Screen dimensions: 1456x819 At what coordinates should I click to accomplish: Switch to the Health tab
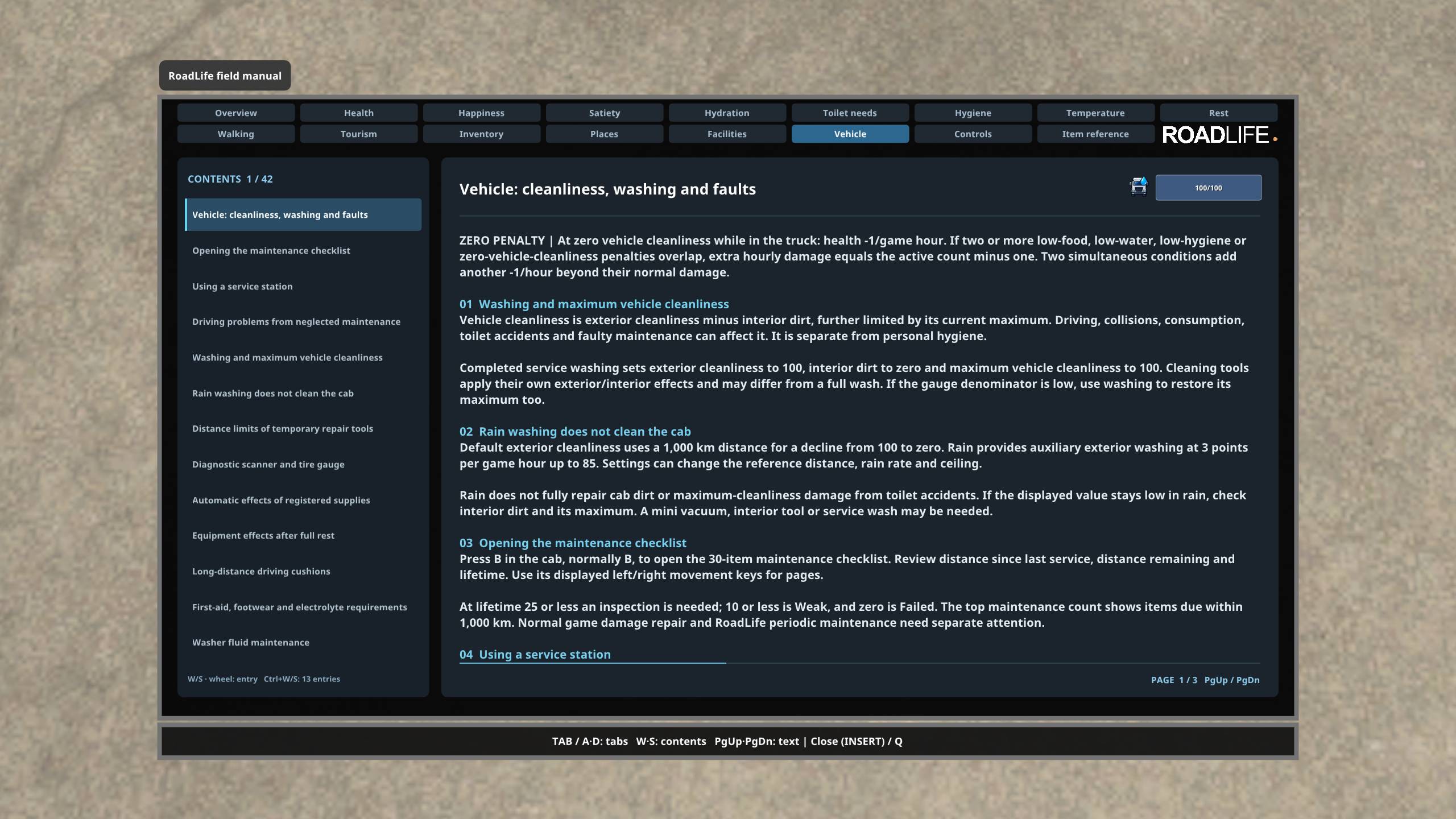click(x=359, y=113)
